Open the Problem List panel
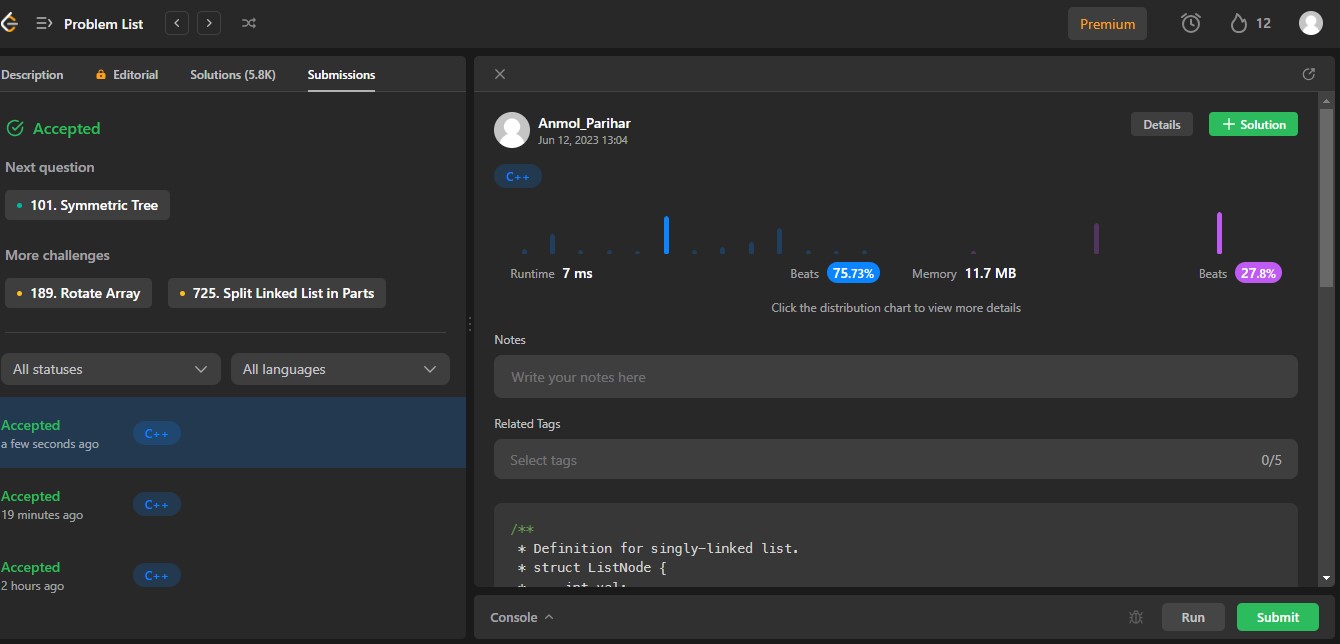Screen dimensions: 1340x644 [x=90, y=23]
